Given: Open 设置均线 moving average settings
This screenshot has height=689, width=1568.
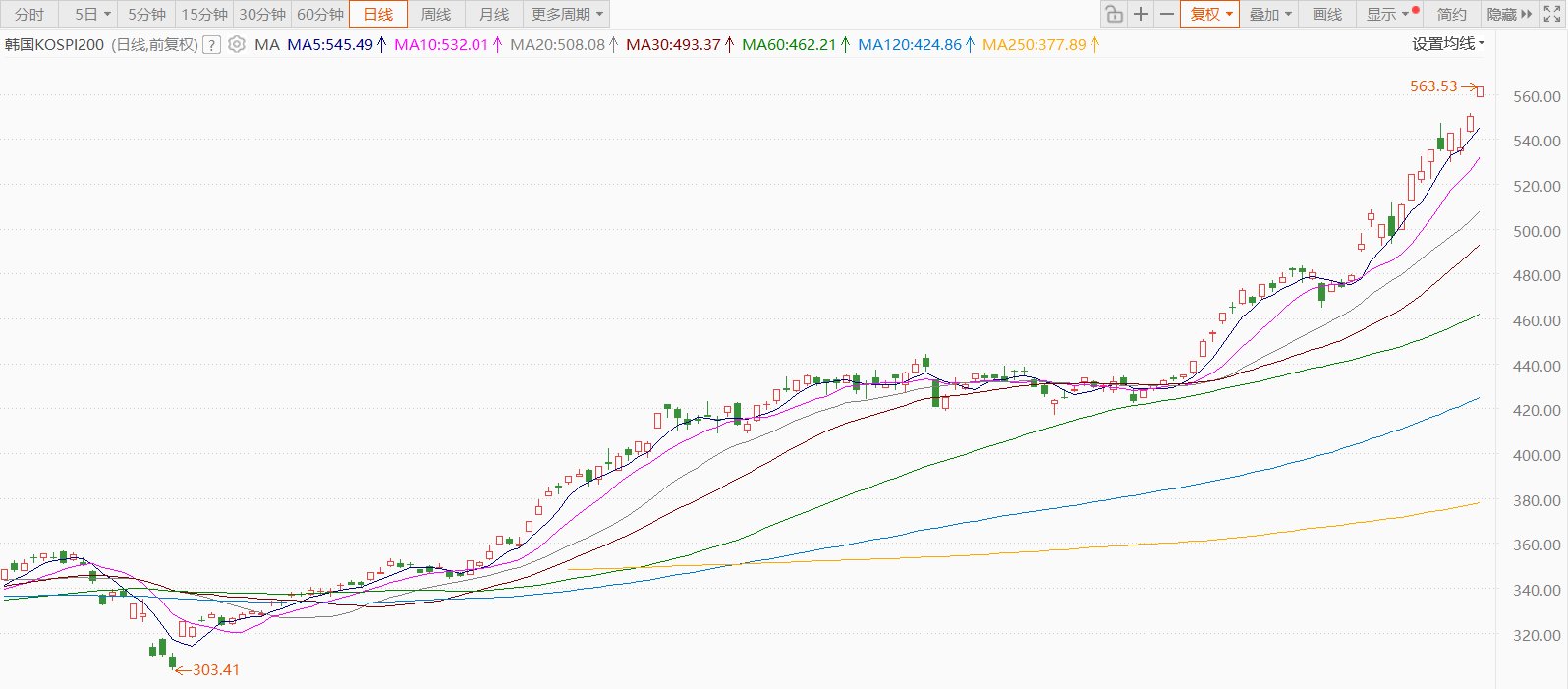Looking at the screenshot, I should point(1447,44).
